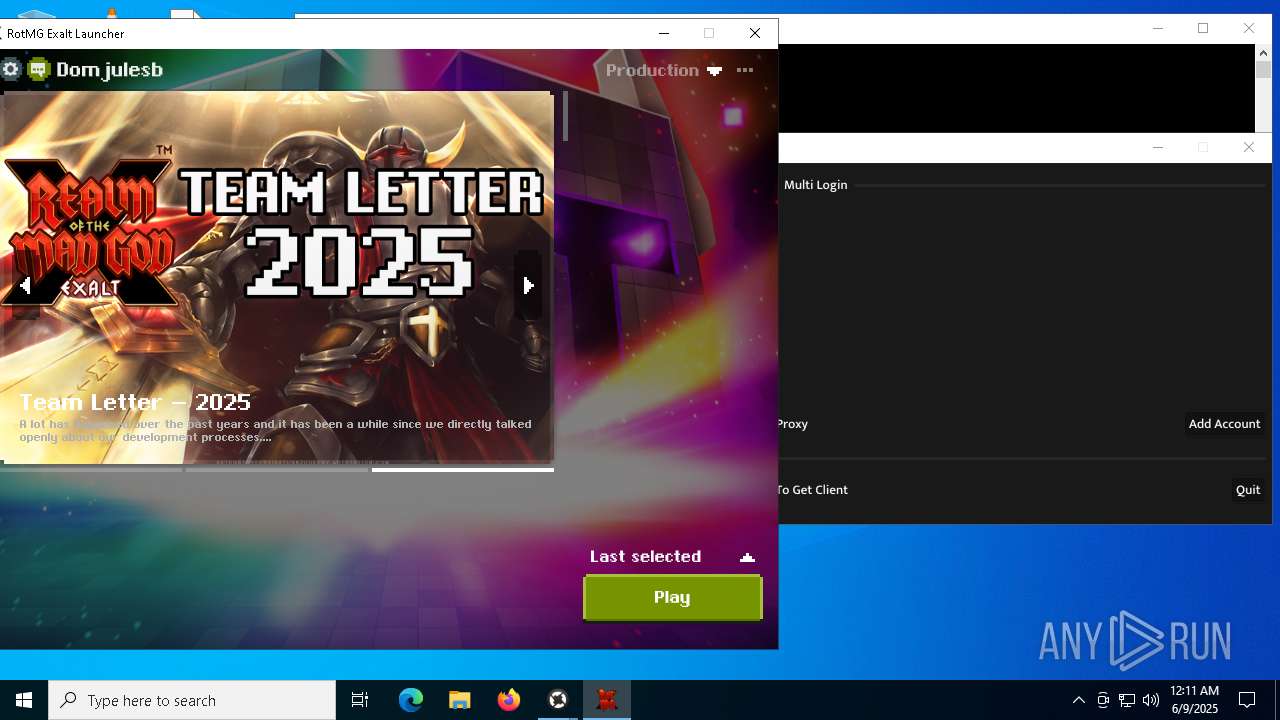
Task: Open launcher settings gear icon
Action: 11,69
